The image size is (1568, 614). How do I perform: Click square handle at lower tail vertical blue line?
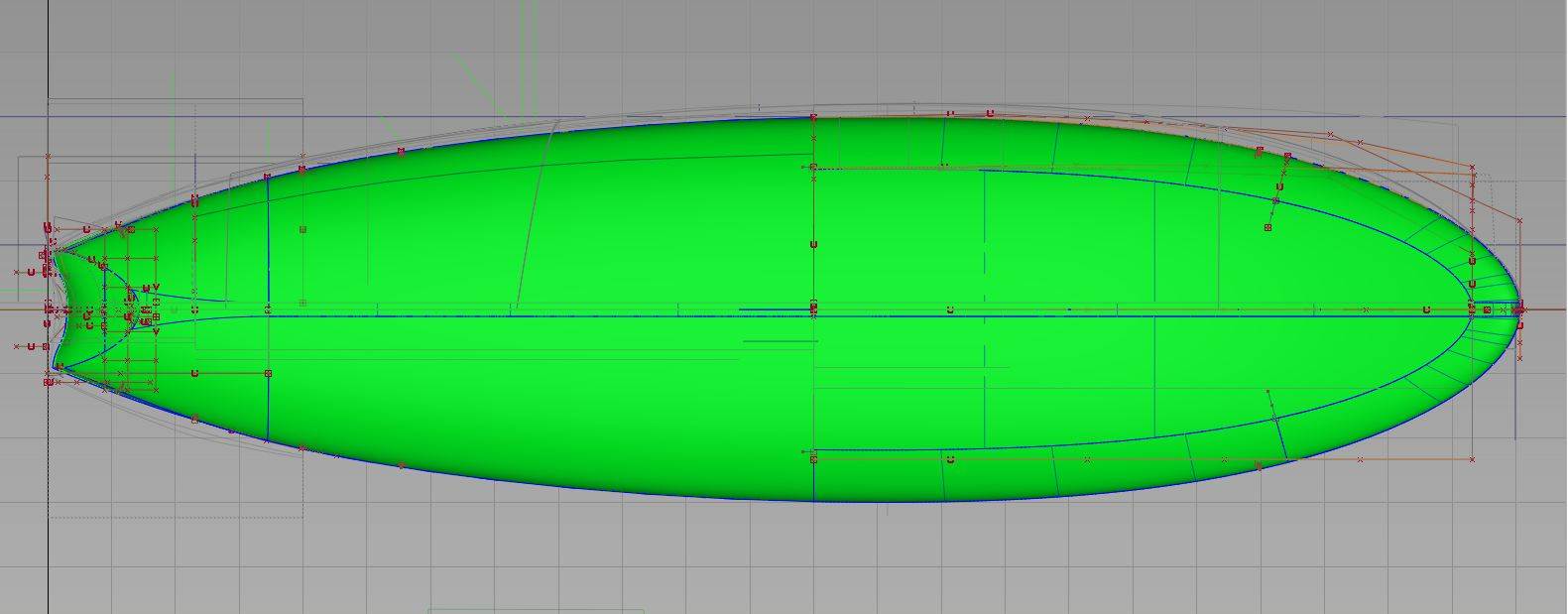[x=269, y=374]
